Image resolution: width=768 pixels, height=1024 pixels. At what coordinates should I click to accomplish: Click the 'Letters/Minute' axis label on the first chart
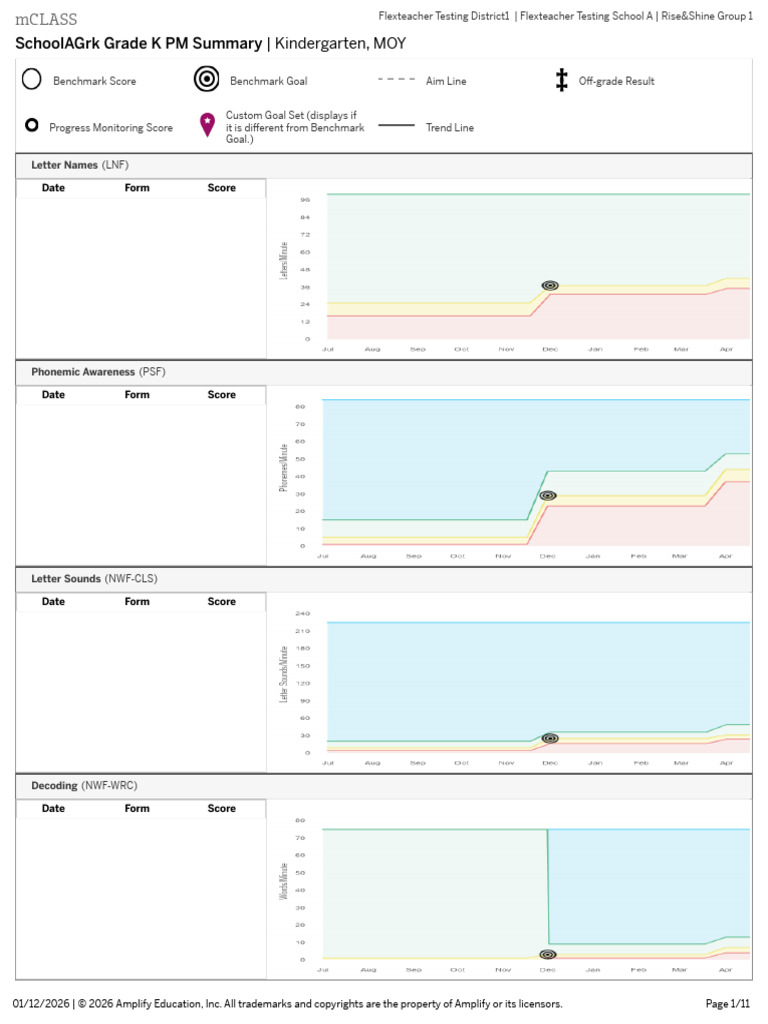284,261
